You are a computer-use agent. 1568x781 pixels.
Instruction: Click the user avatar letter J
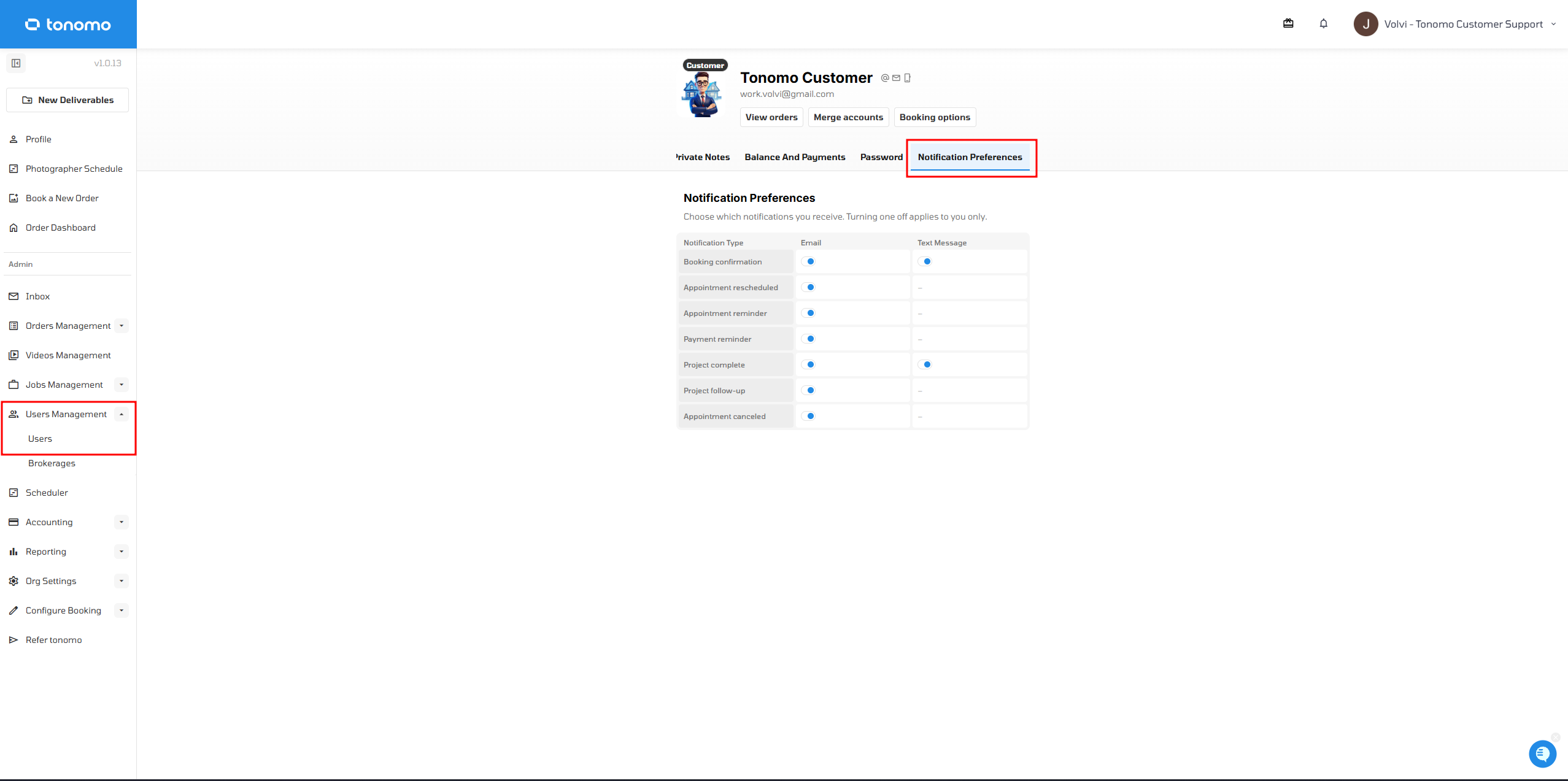pyautogui.click(x=1365, y=24)
